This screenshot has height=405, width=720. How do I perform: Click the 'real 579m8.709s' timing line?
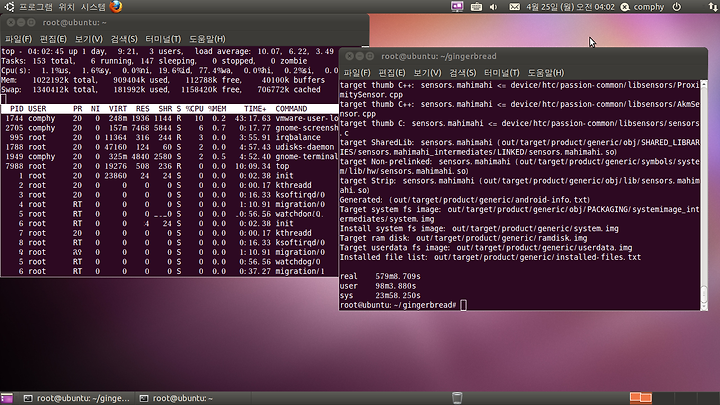click(x=380, y=276)
